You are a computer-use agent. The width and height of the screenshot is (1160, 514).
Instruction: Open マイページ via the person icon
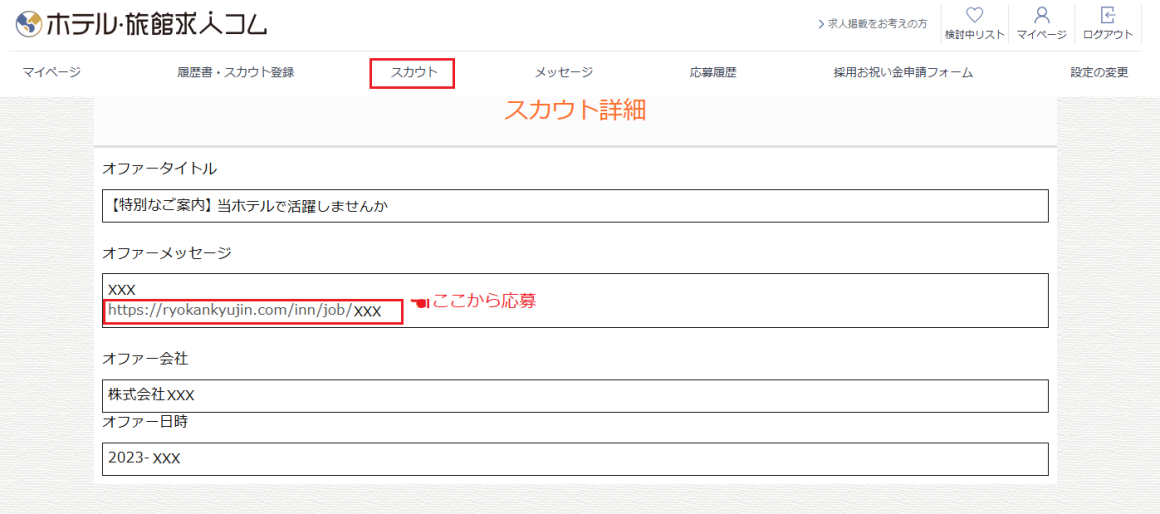point(1042,16)
